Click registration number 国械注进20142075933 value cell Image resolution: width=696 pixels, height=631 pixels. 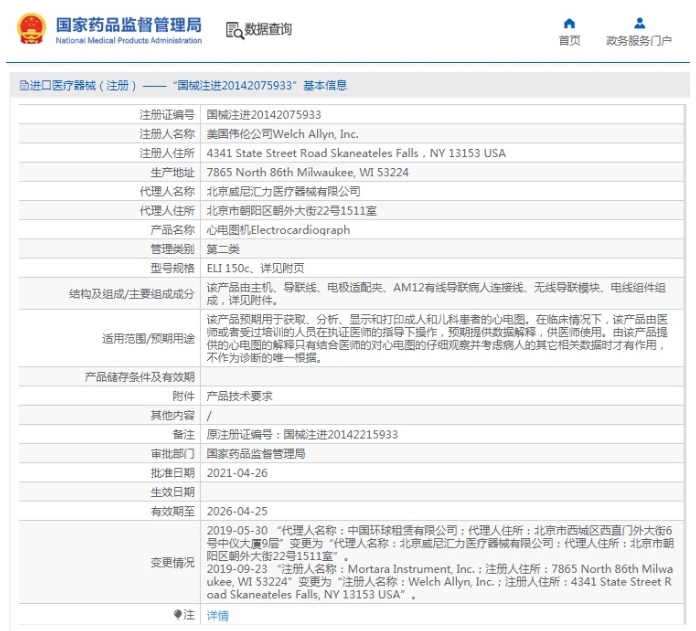point(263,115)
